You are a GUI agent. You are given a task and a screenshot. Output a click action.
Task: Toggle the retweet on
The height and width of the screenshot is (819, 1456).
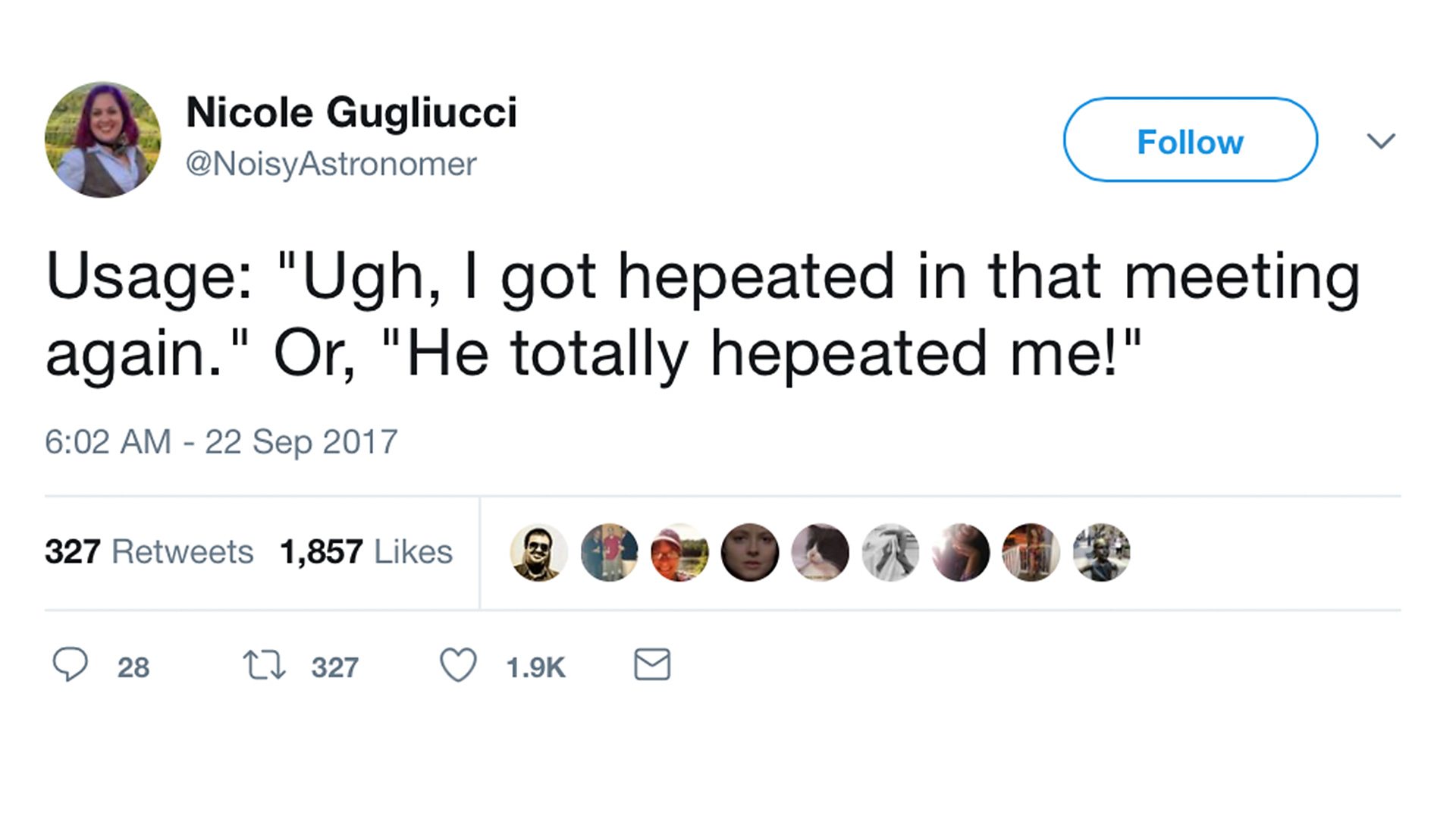click(x=263, y=666)
